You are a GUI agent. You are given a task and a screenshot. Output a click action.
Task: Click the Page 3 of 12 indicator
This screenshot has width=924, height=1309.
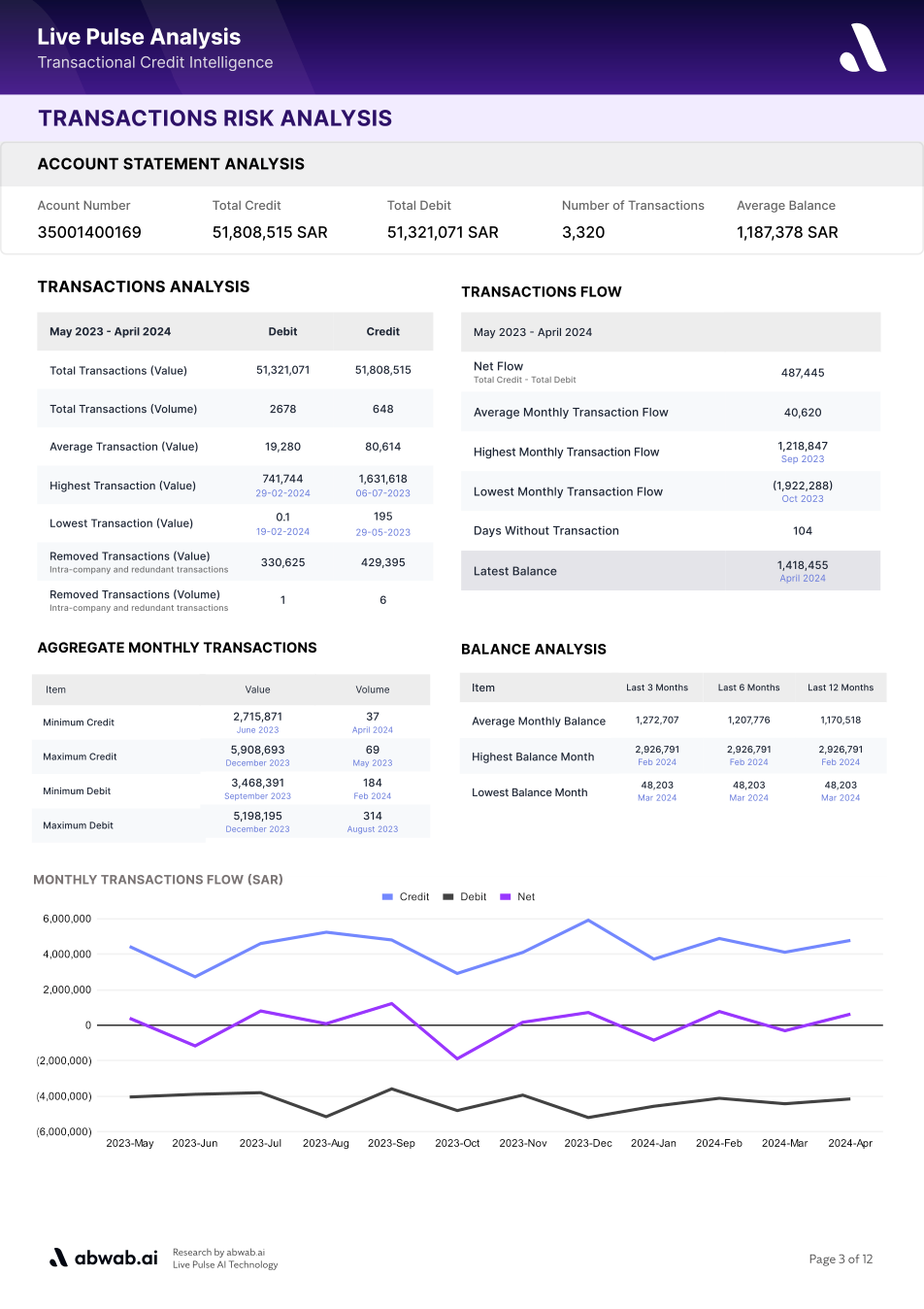pyautogui.click(x=841, y=1259)
